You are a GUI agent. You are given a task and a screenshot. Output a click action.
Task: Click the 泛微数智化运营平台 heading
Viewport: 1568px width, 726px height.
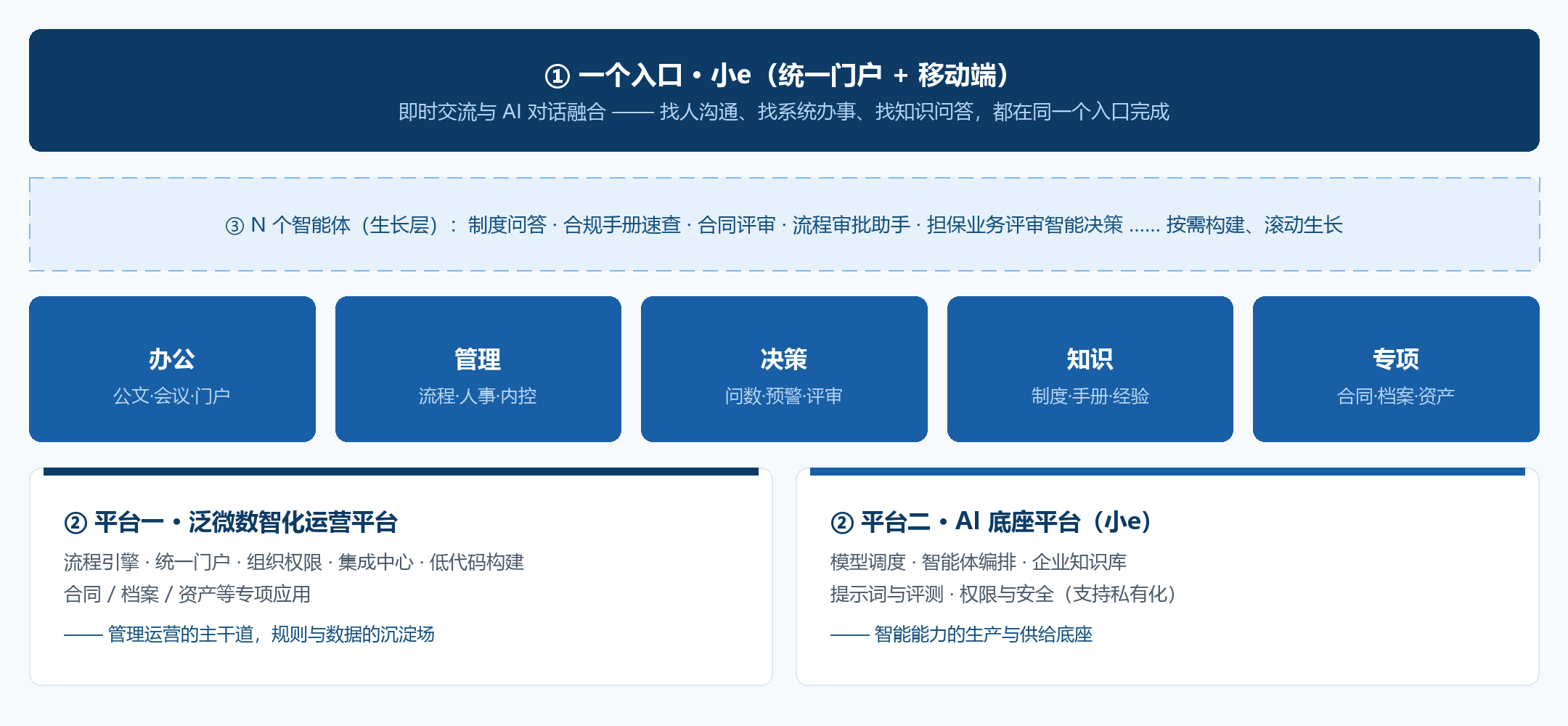pyautogui.click(x=293, y=522)
